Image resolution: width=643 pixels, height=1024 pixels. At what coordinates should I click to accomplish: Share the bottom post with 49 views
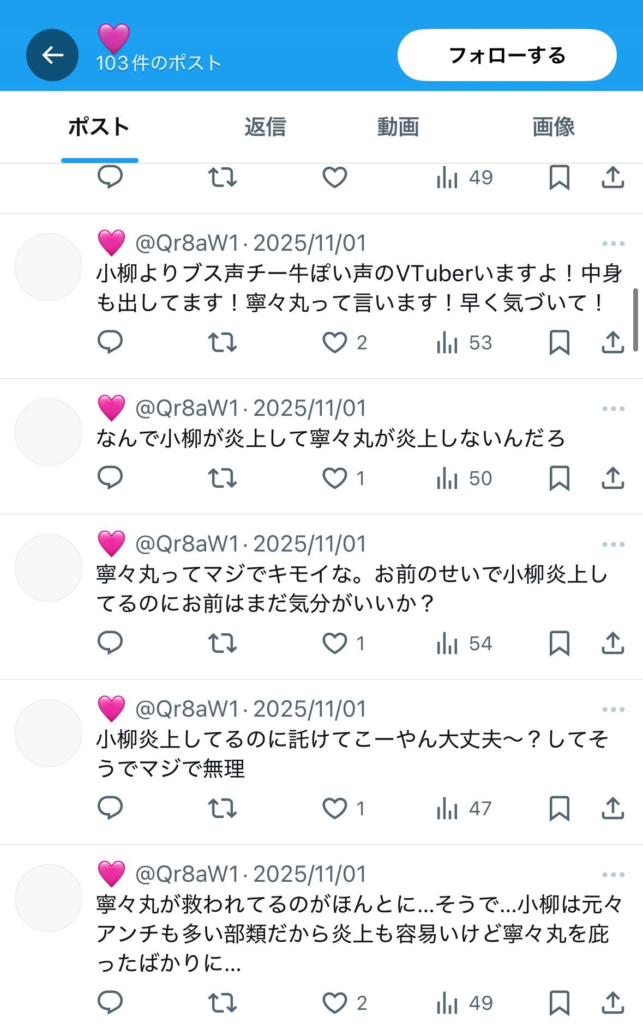612,1002
